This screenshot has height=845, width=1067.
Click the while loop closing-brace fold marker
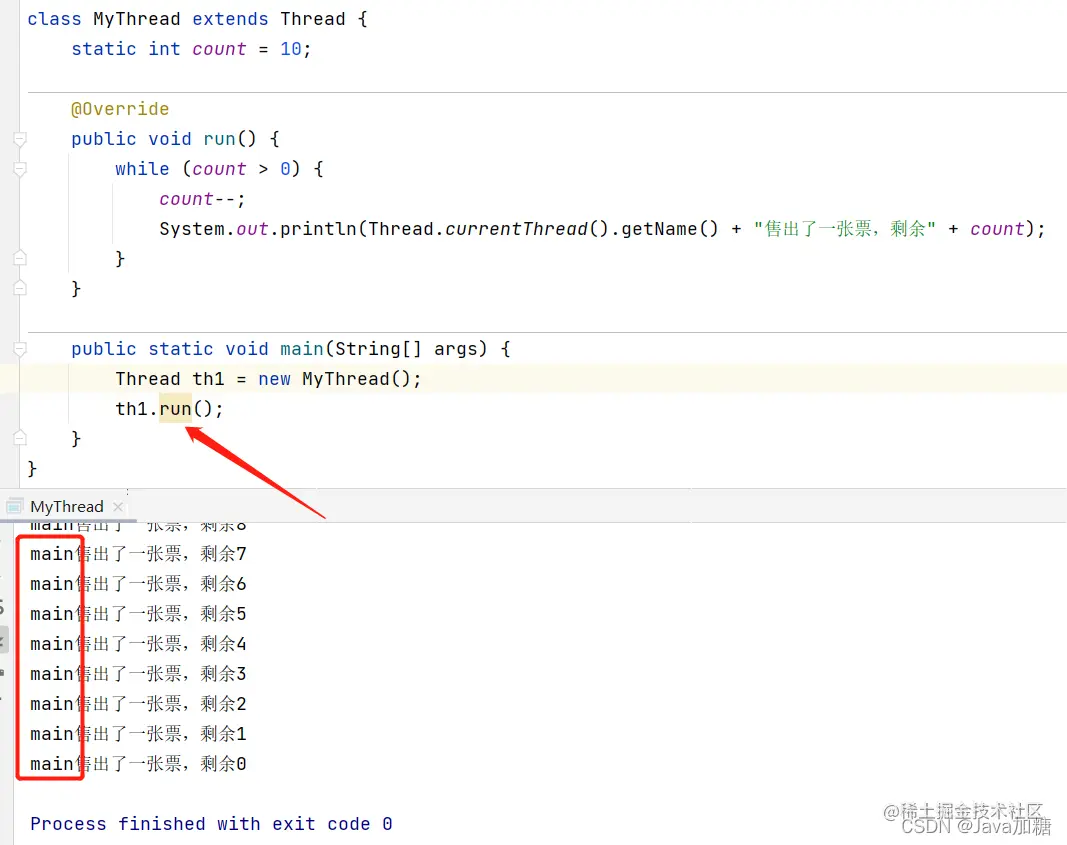pyautogui.click(x=20, y=259)
